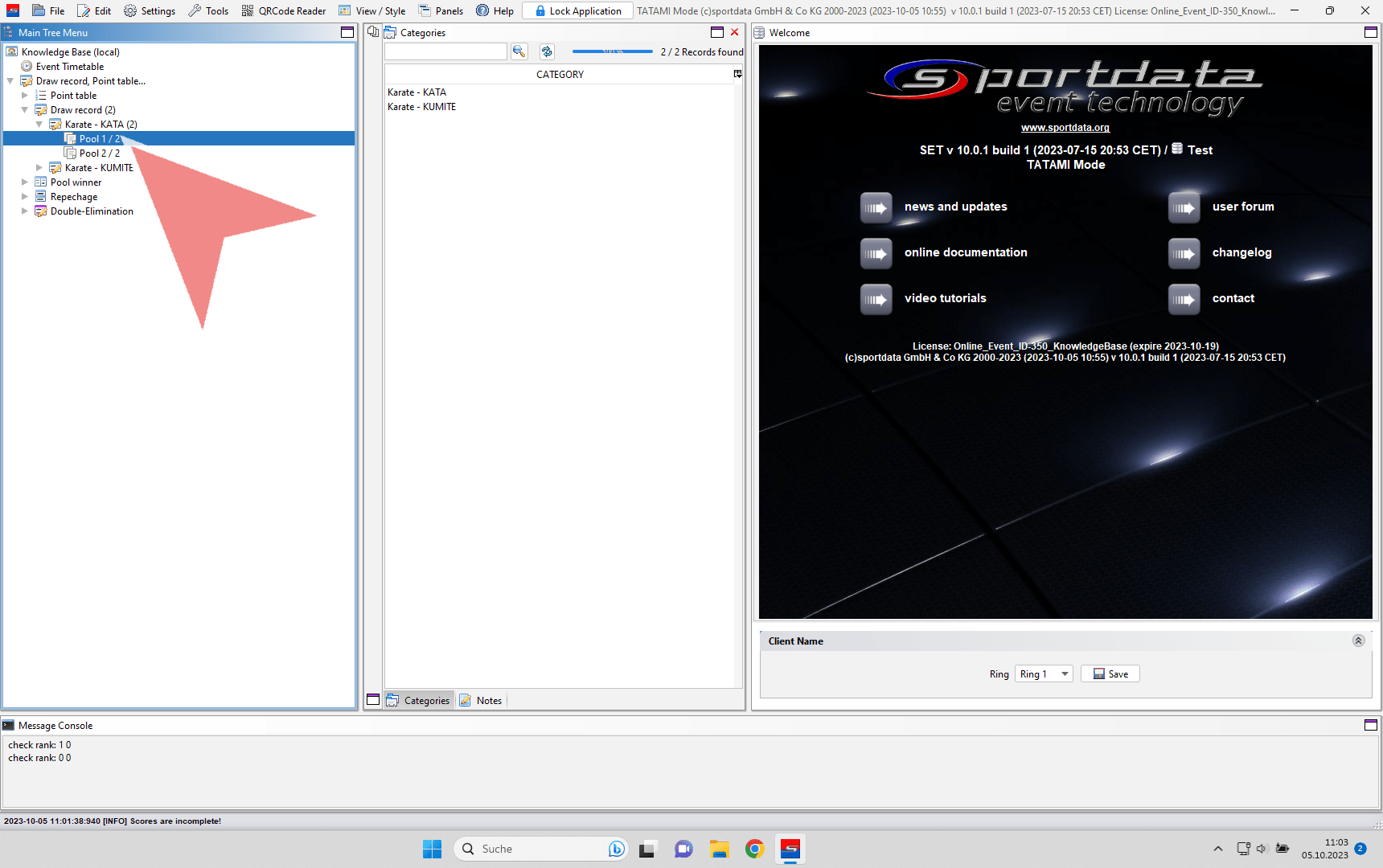This screenshot has width=1383, height=868.
Task: Expand the Repechage tree node
Action: (25, 197)
